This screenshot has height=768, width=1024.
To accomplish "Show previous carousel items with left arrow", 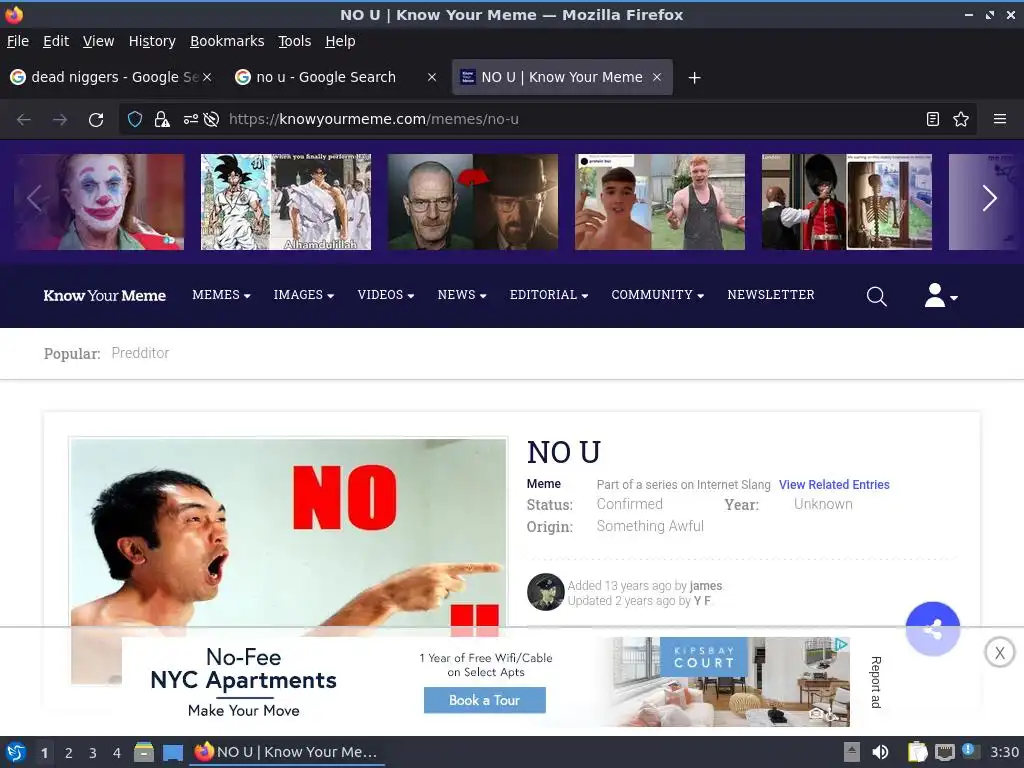I will [34, 199].
